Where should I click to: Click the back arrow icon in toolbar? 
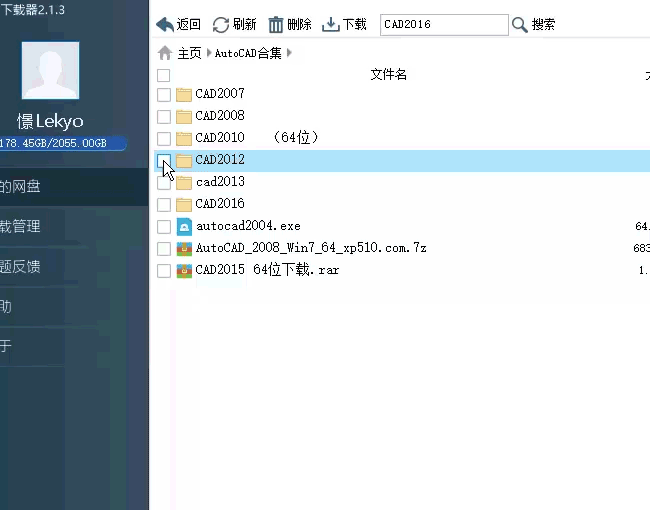coord(165,24)
